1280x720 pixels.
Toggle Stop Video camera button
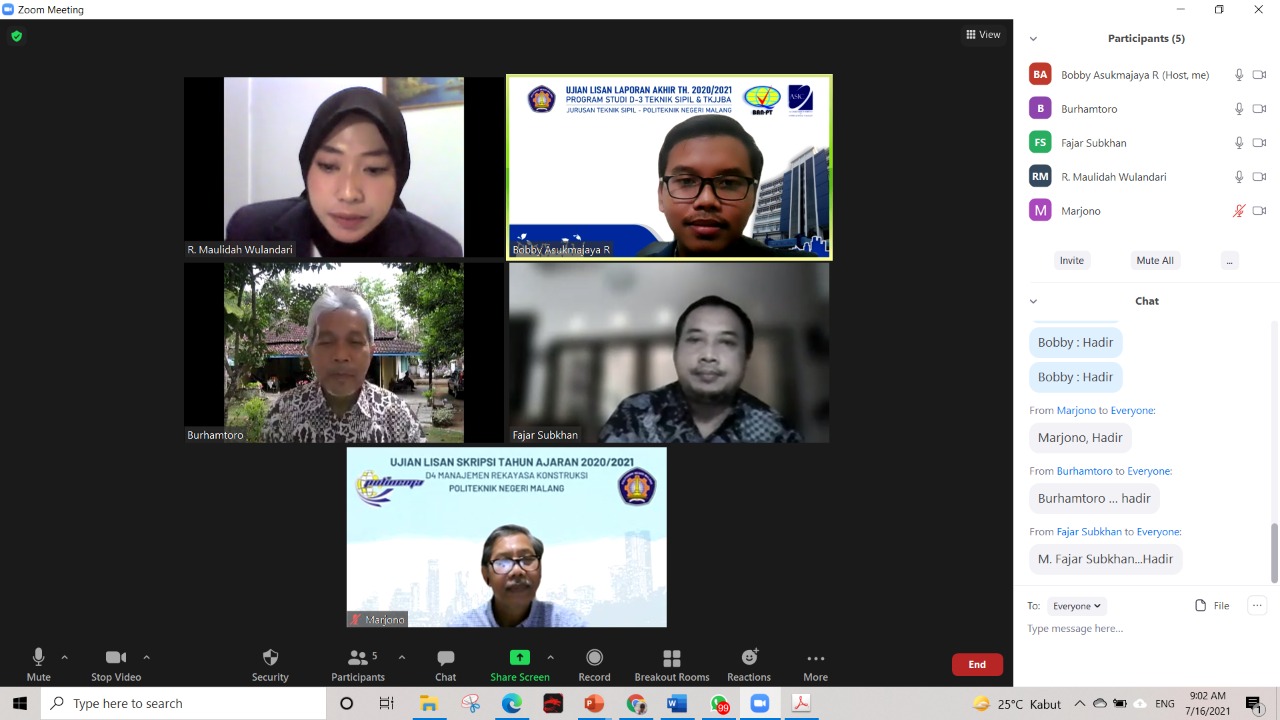pos(116,659)
